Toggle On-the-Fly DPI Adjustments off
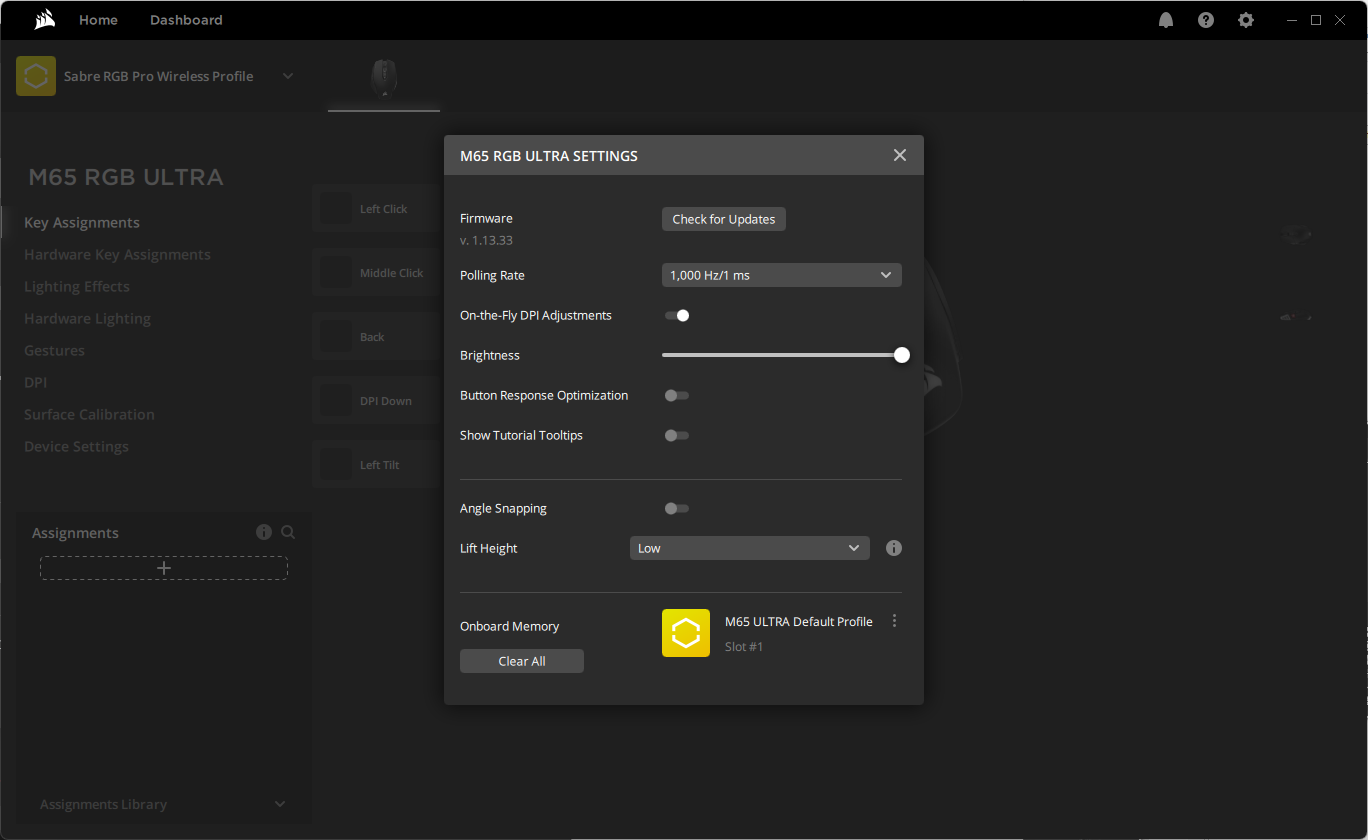This screenshot has height=840, width=1368. point(677,315)
